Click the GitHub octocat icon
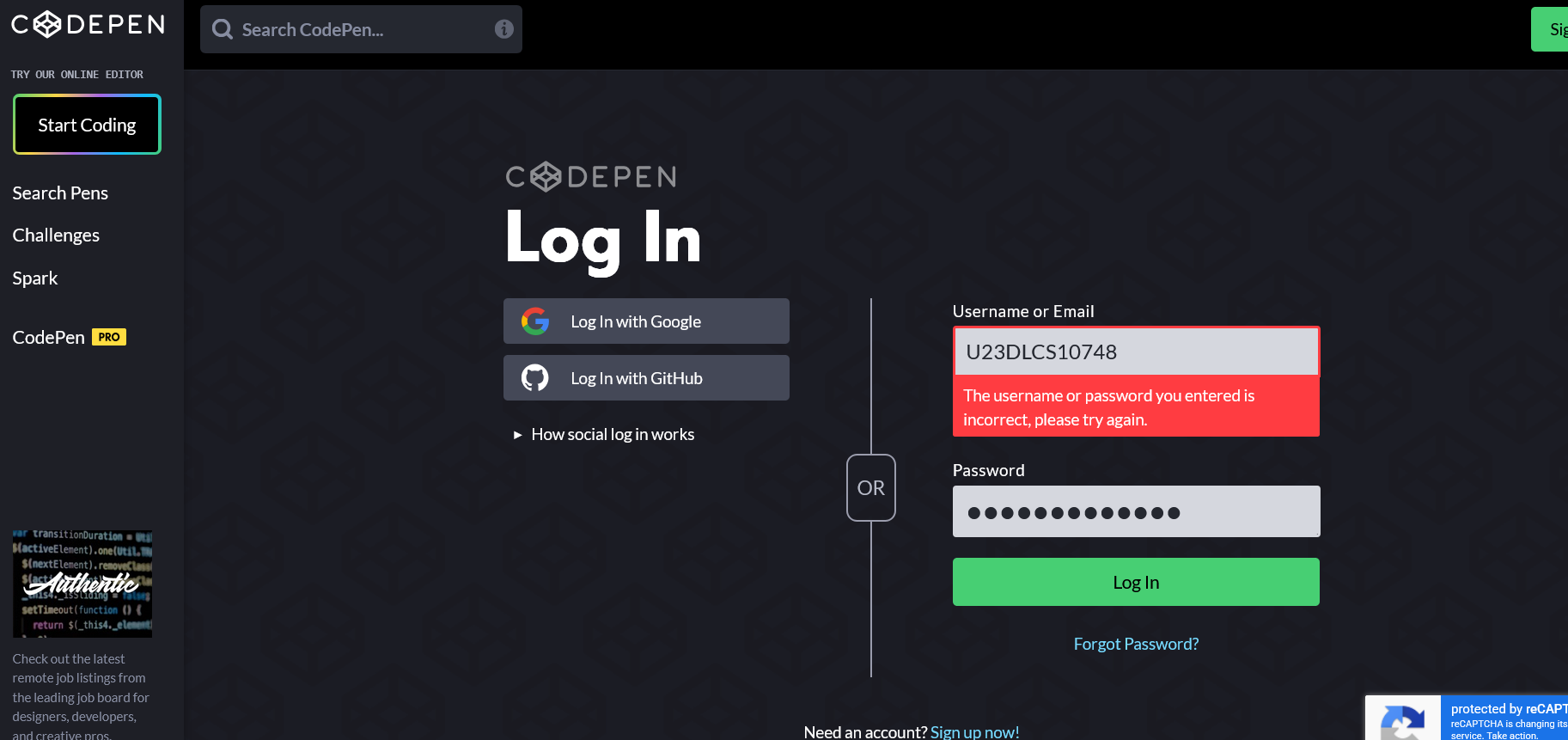The width and height of the screenshot is (1568, 740). point(535,378)
